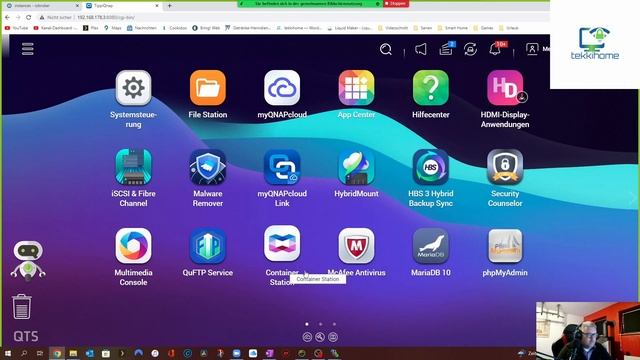Open the QTS trash bin

pyautogui.click(x=22, y=307)
